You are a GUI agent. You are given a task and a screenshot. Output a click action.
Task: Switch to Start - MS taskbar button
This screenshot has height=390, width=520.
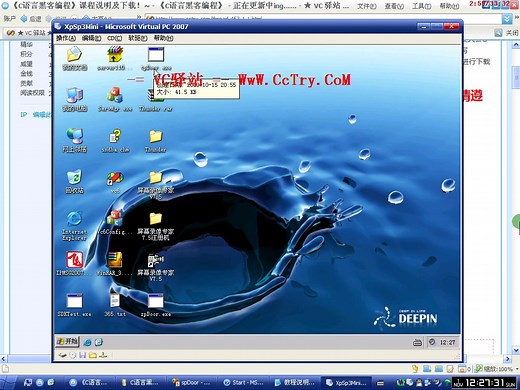244,383
